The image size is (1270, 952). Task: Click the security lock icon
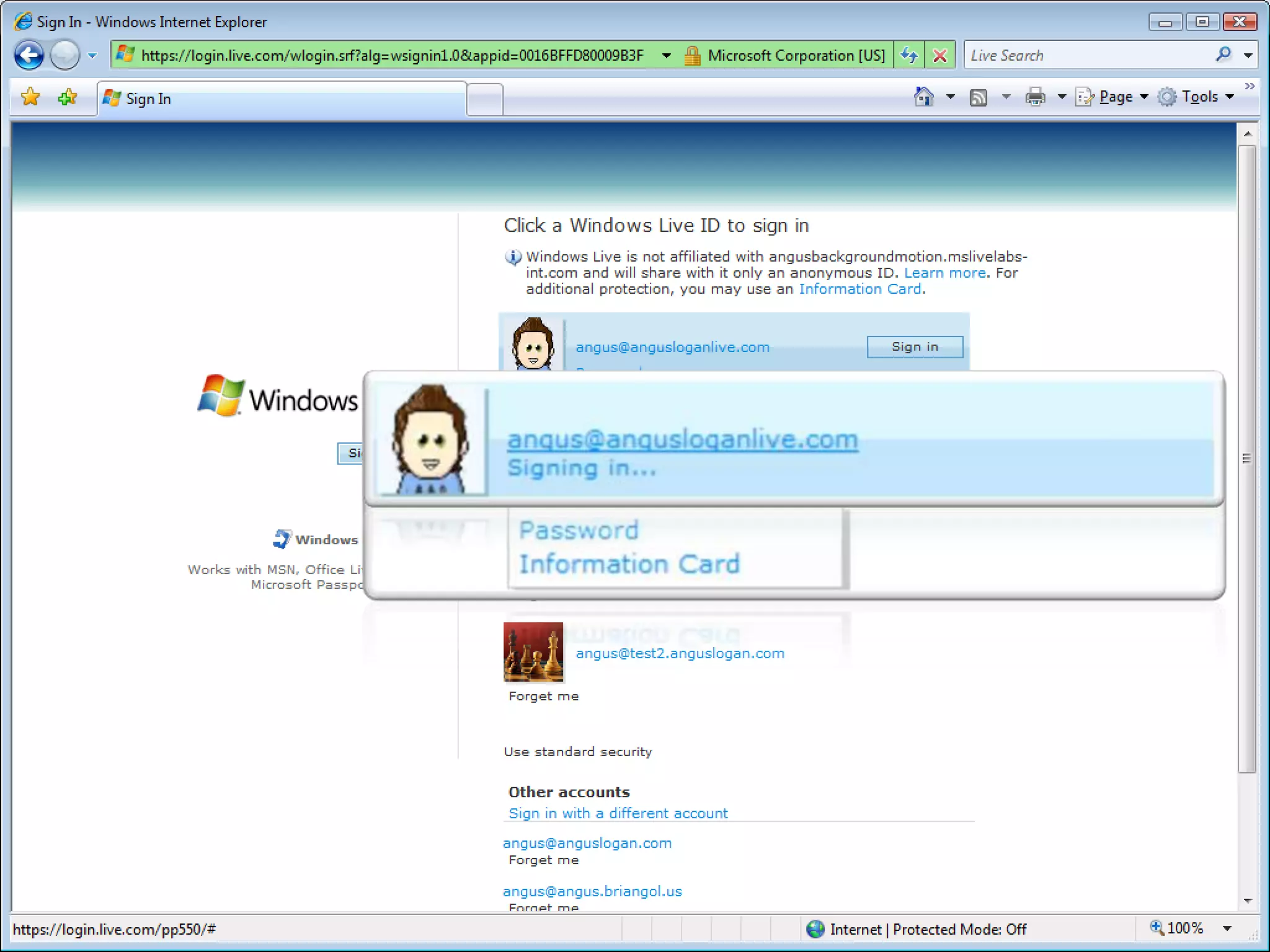692,56
